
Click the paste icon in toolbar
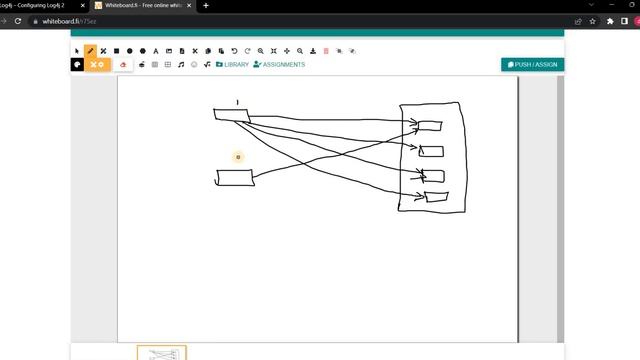click(221, 51)
